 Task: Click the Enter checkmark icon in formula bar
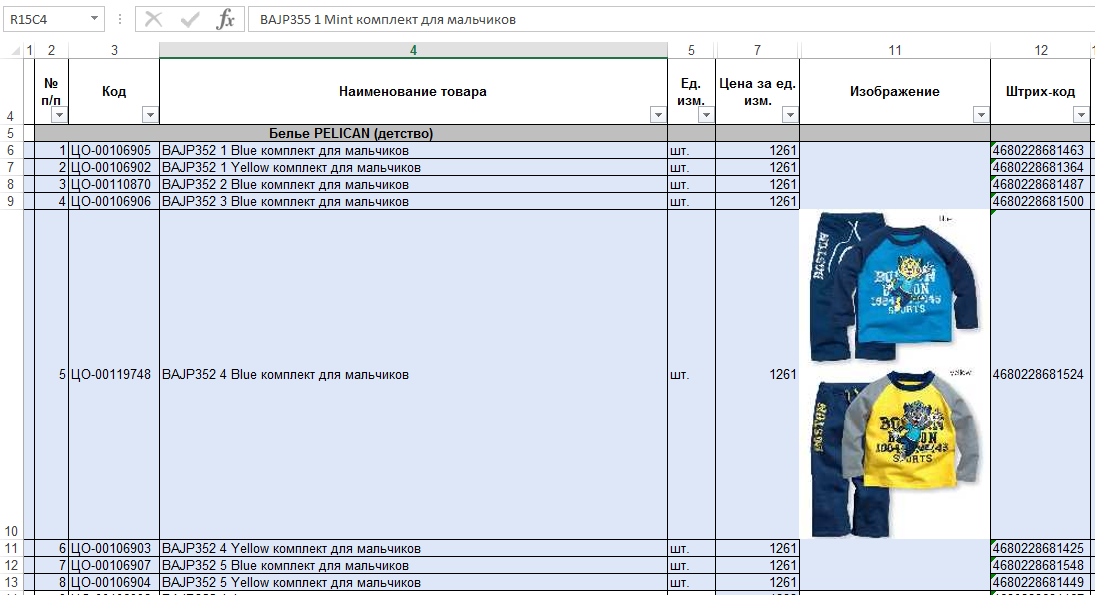point(189,19)
